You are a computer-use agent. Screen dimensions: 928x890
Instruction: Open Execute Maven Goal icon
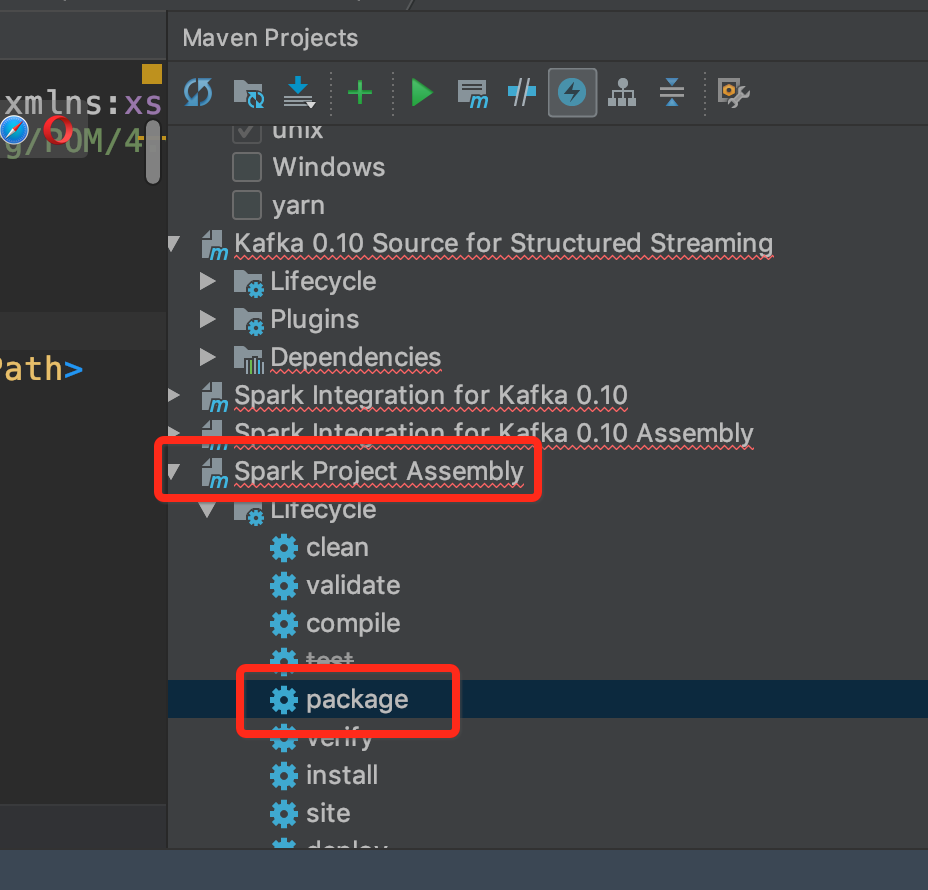pyautogui.click(x=472, y=93)
